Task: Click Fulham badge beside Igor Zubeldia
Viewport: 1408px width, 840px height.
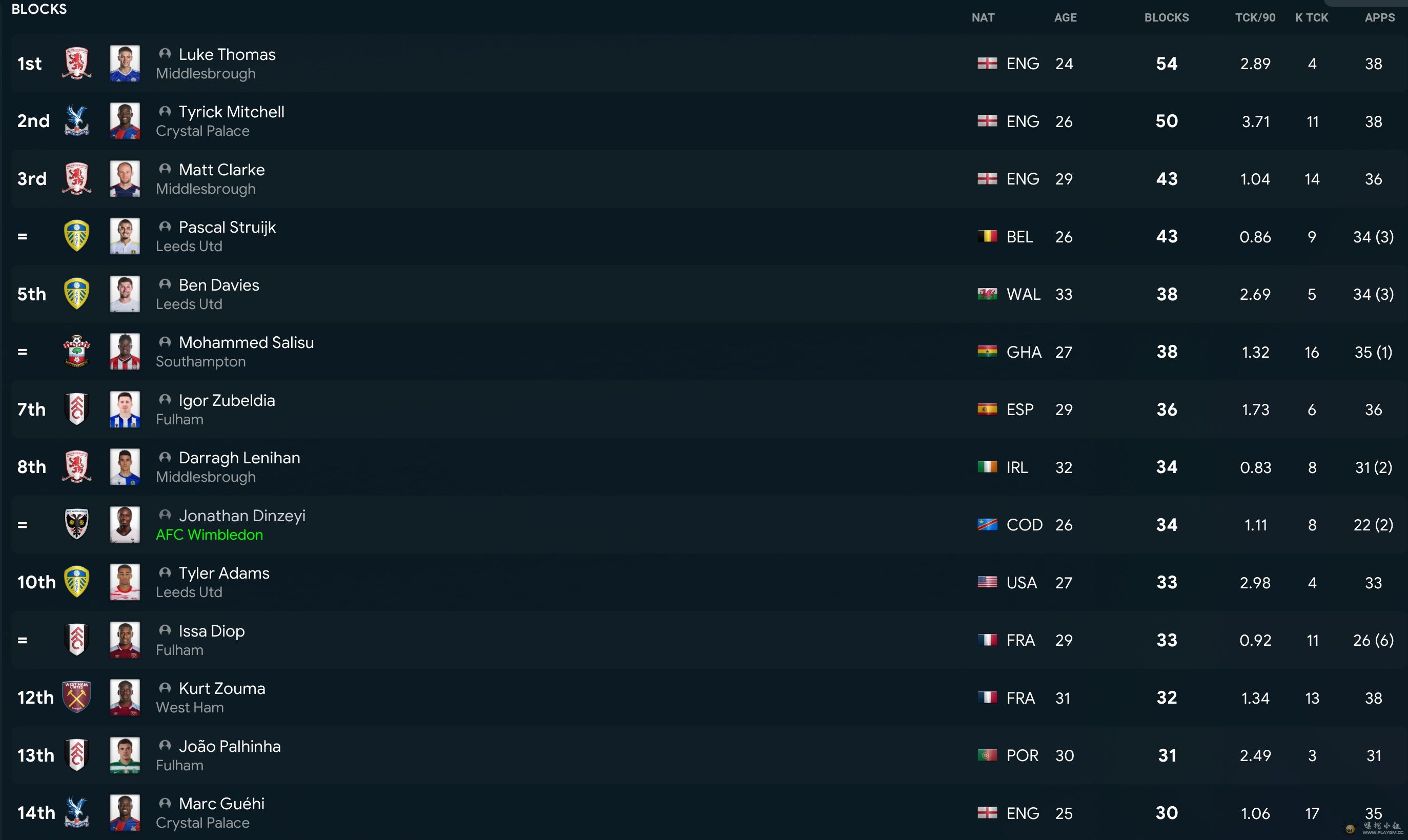Action: (76, 409)
